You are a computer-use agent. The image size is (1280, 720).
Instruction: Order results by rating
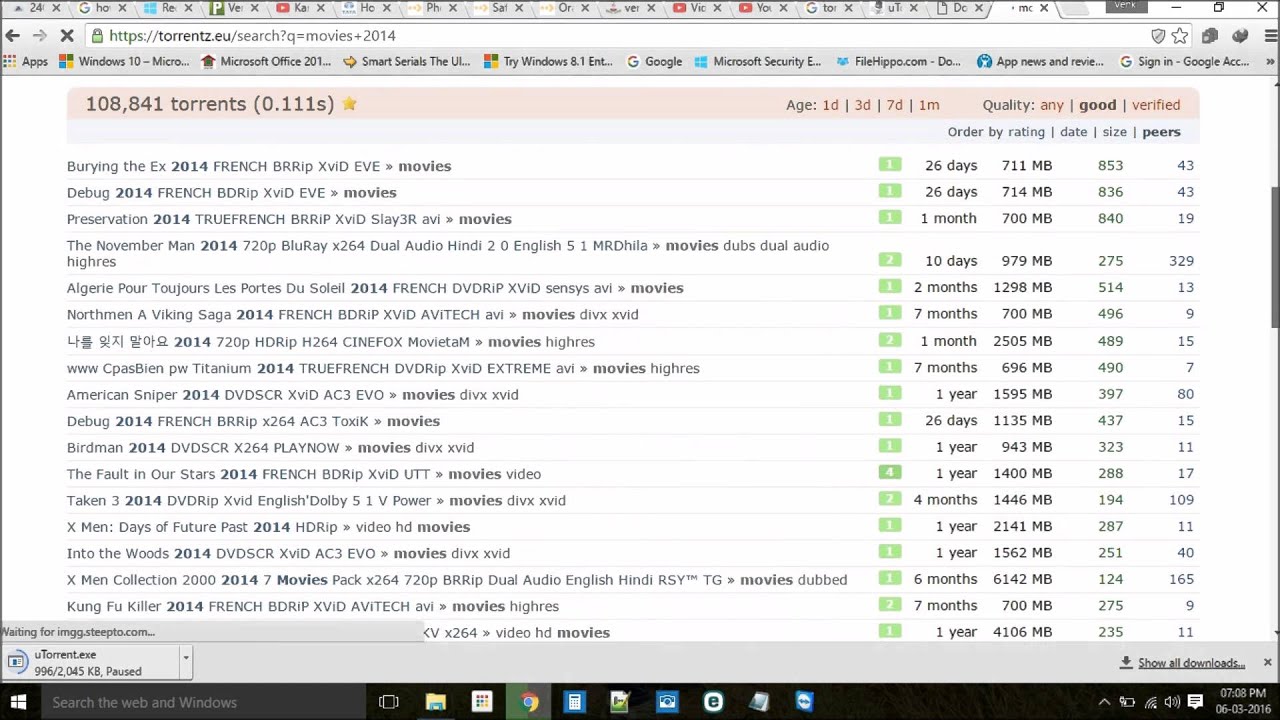pos(1026,132)
